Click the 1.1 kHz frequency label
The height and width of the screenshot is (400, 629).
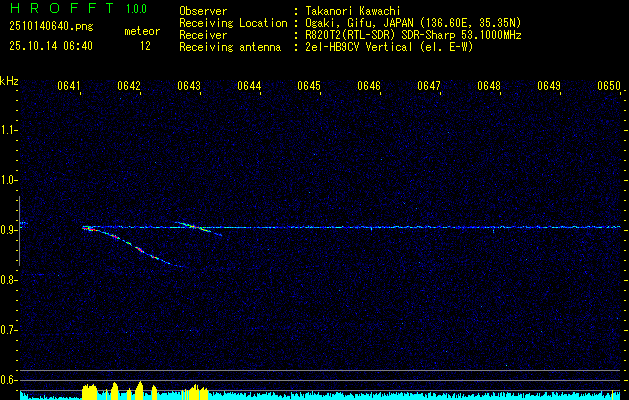coord(9,130)
